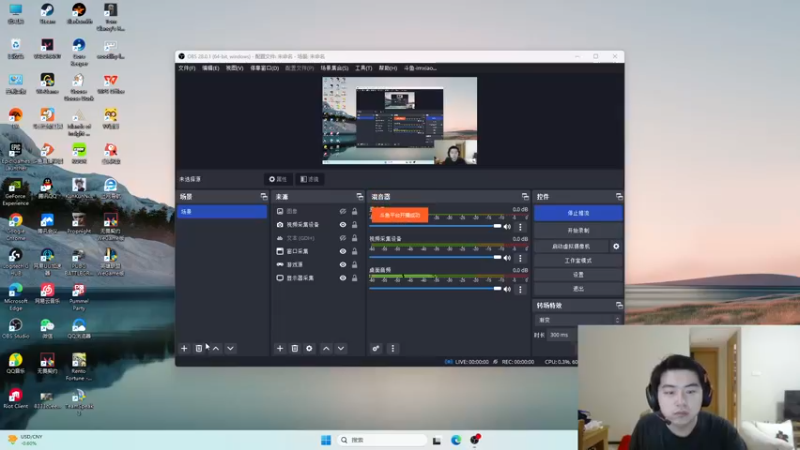Open the 编辑(E) menu

pyautogui.click(x=210, y=68)
